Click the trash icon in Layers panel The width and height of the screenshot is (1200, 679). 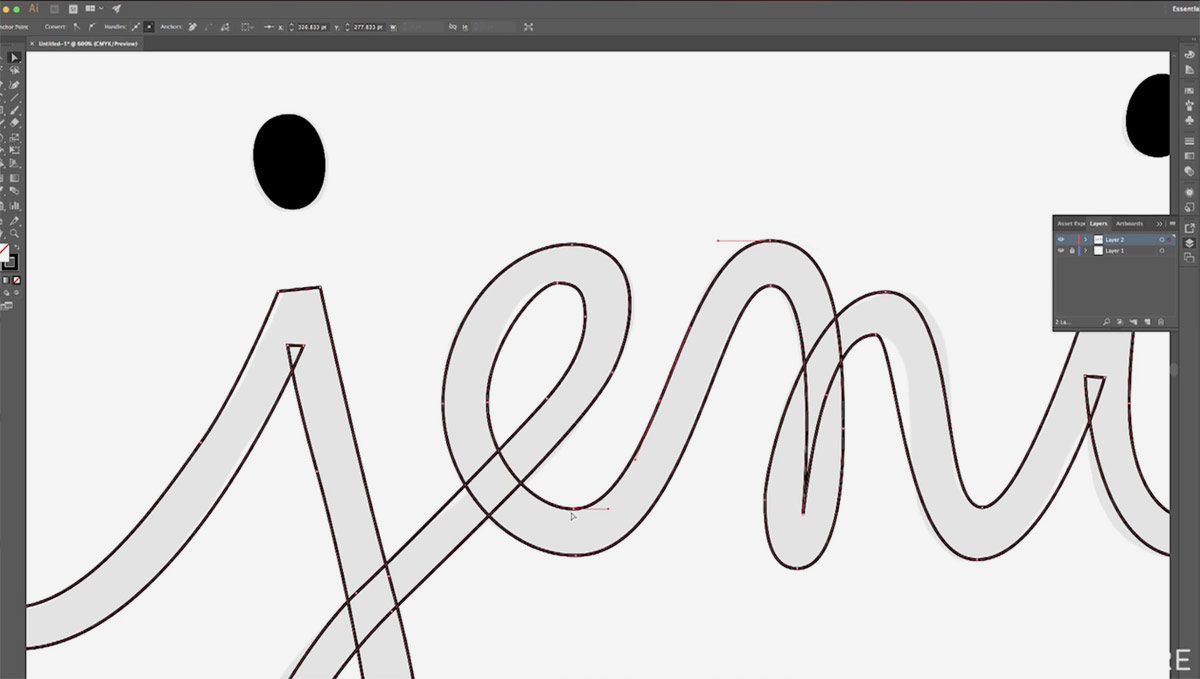(x=1160, y=322)
